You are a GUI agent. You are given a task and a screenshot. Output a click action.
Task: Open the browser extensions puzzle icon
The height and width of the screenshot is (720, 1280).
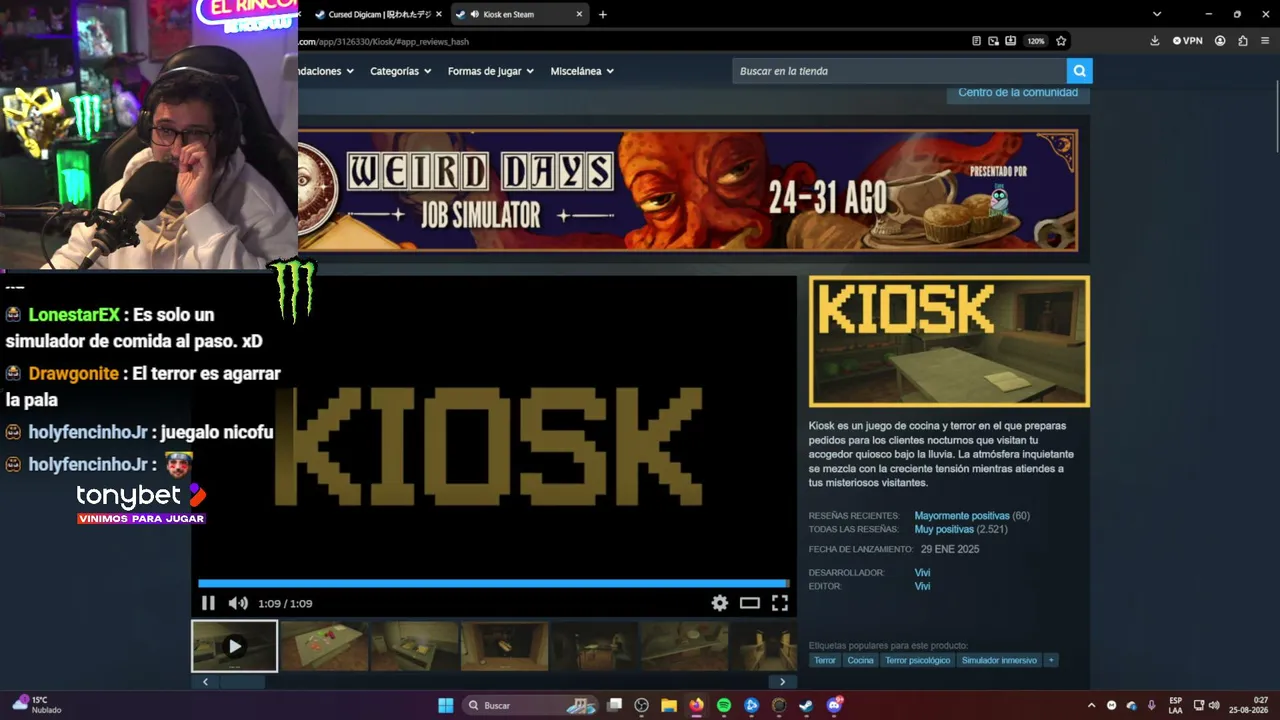[x=1243, y=41]
